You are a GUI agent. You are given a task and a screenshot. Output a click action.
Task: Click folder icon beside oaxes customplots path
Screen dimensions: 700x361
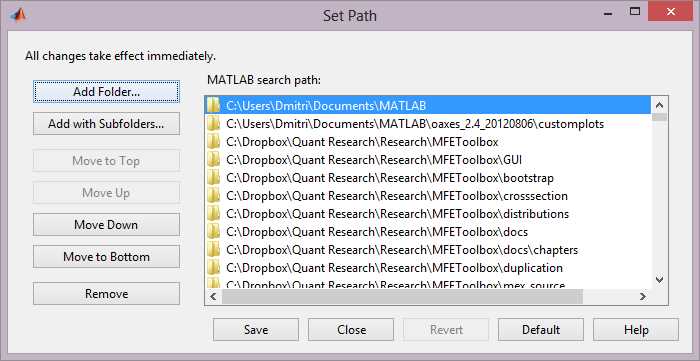214,124
